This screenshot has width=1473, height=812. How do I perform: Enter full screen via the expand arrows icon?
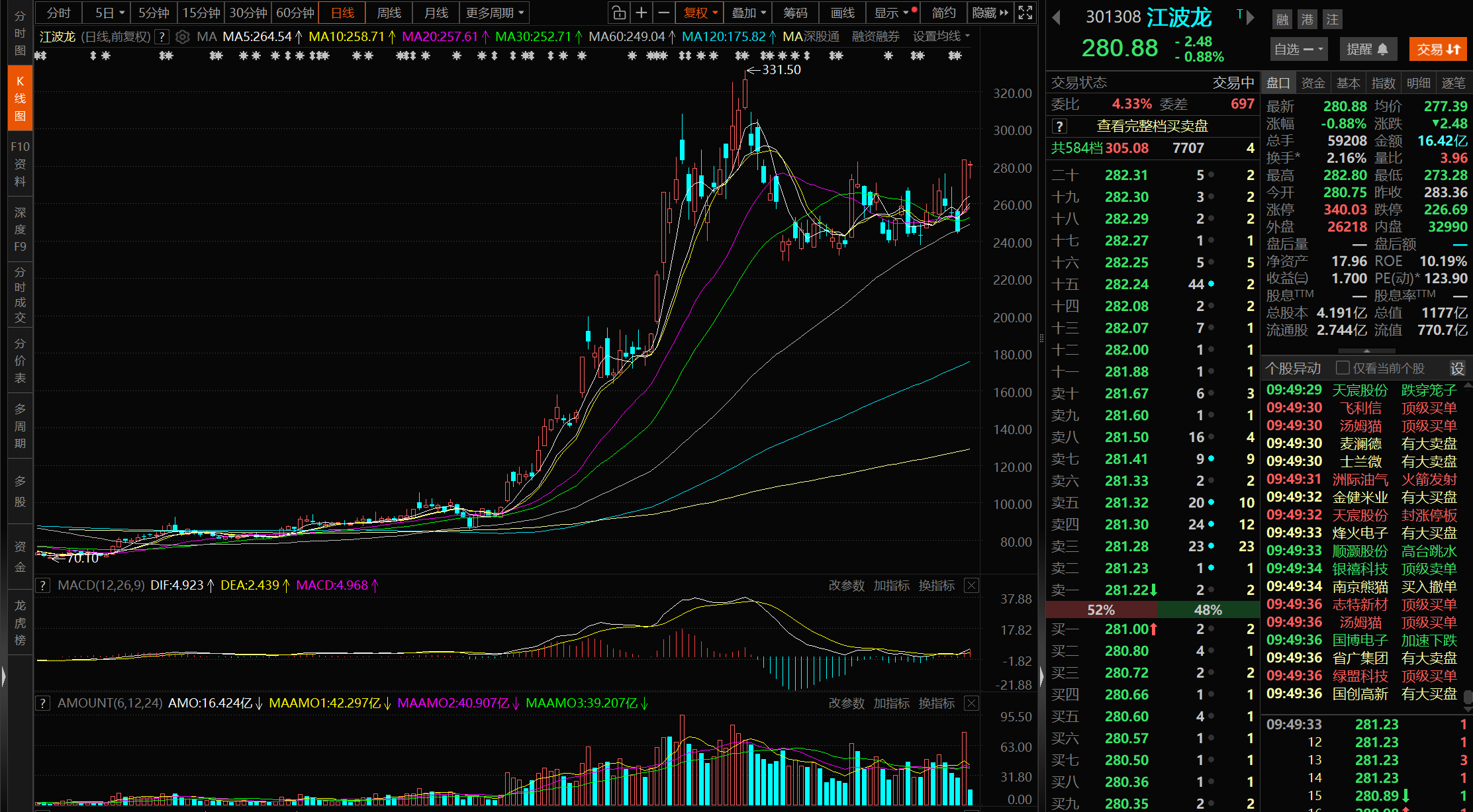click(1025, 13)
